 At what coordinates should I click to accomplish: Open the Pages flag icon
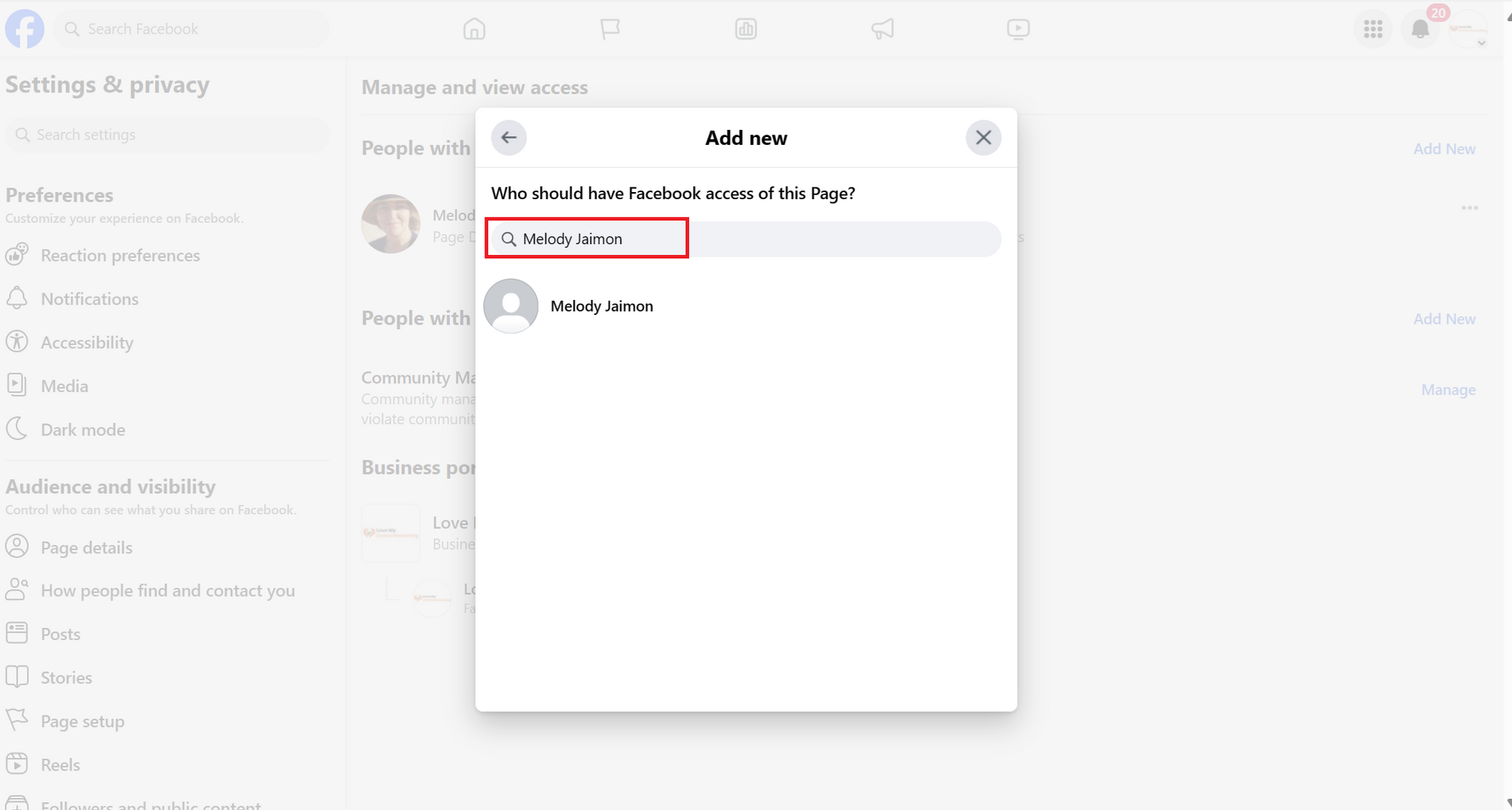click(x=610, y=29)
